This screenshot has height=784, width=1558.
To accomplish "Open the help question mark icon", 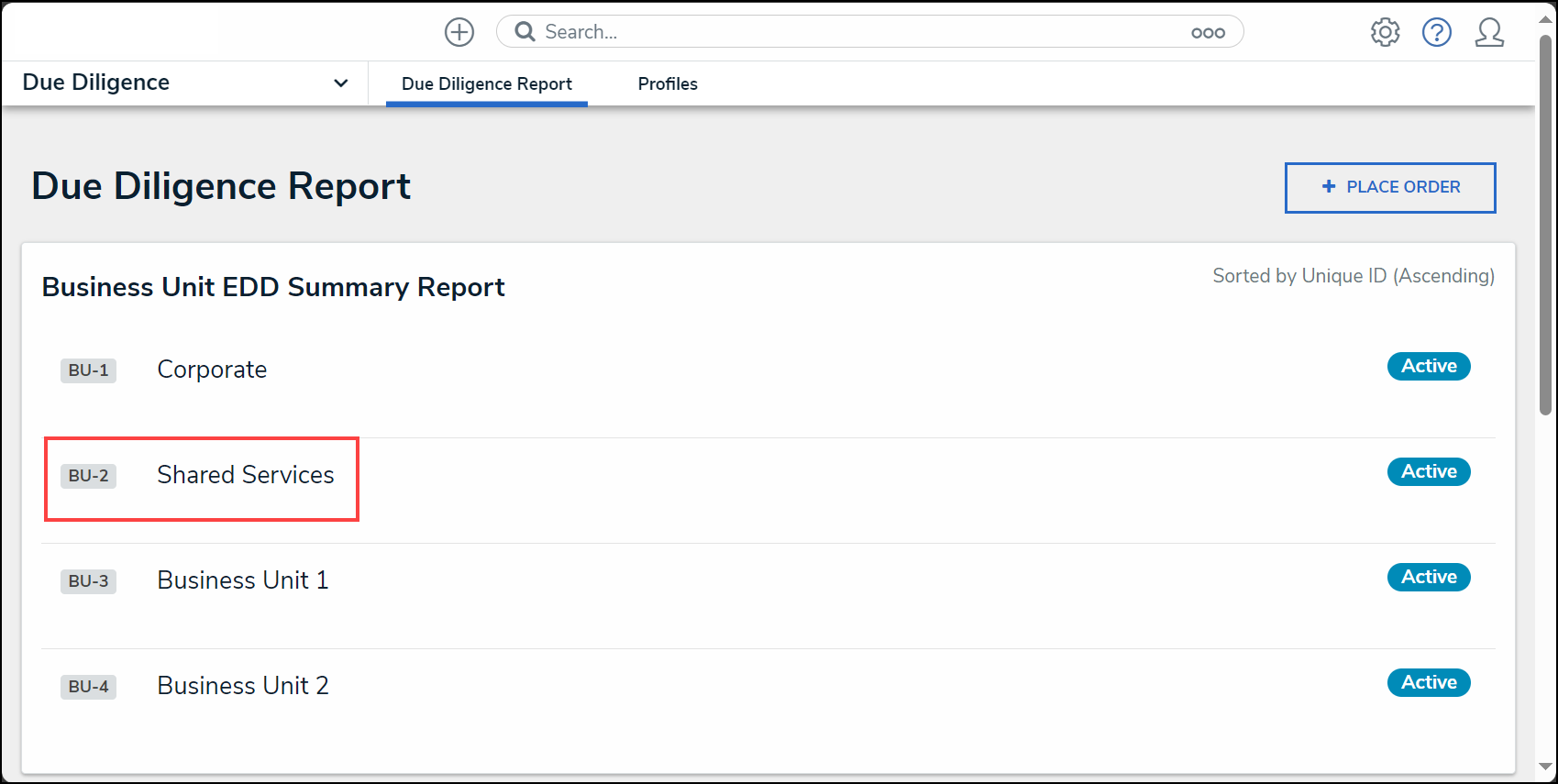I will click(1437, 32).
